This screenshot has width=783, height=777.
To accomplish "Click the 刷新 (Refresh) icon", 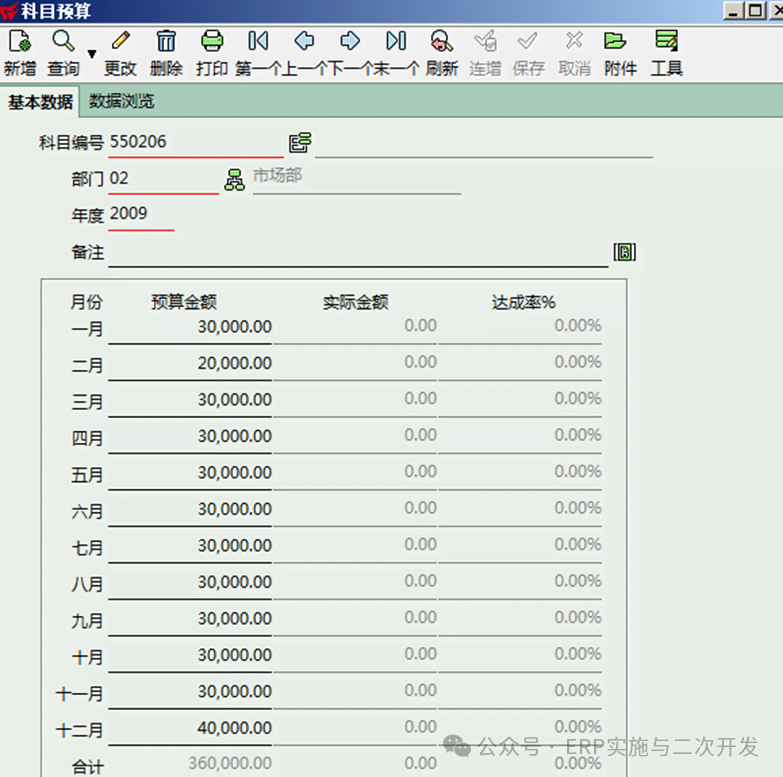I will (441, 42).
